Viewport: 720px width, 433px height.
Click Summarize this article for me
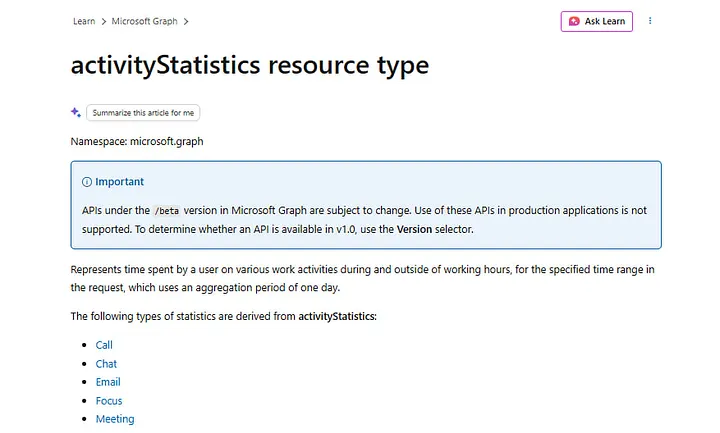[x=143, y=112]
